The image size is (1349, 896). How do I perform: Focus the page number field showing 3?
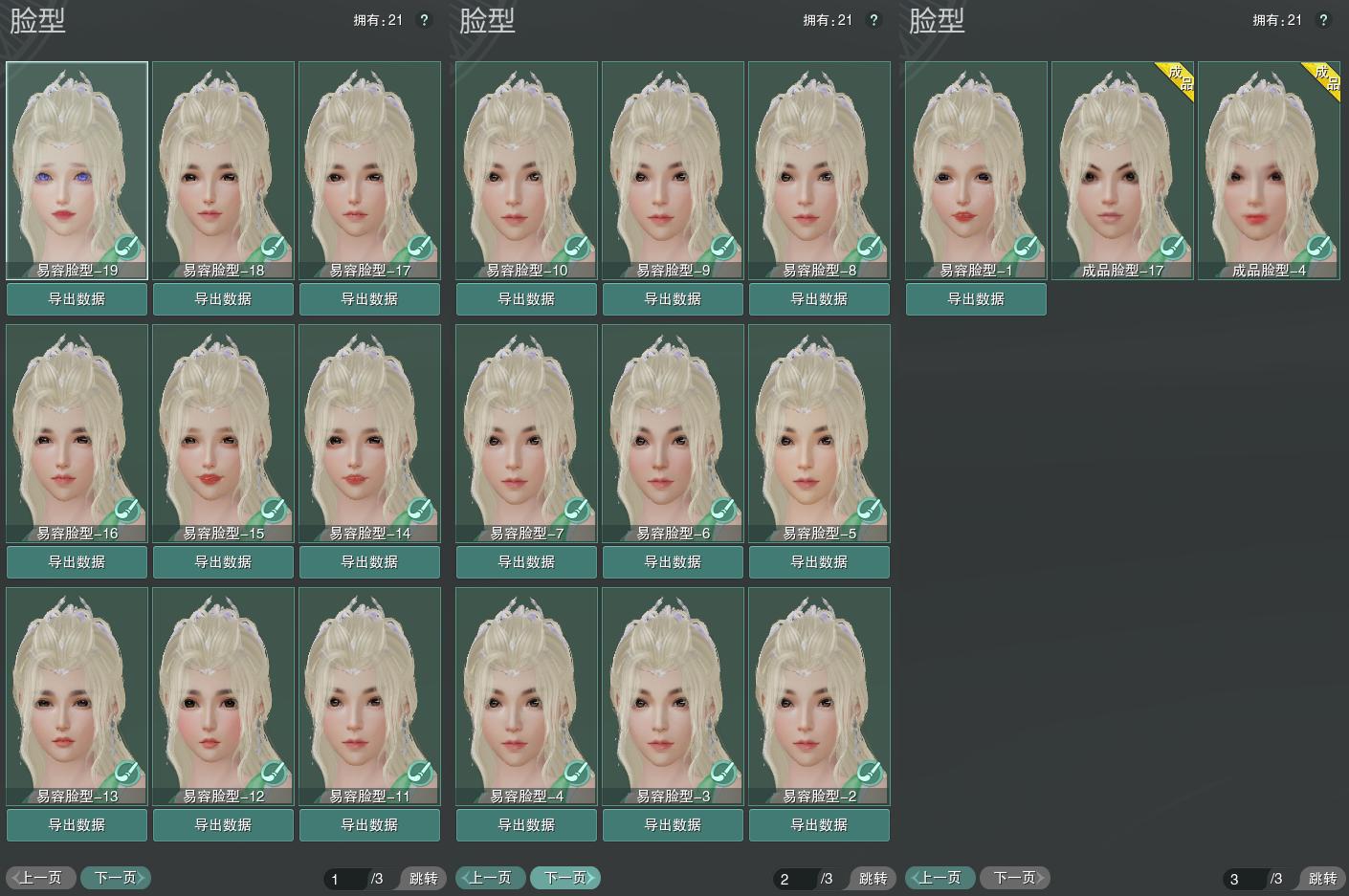[1244, 879]
